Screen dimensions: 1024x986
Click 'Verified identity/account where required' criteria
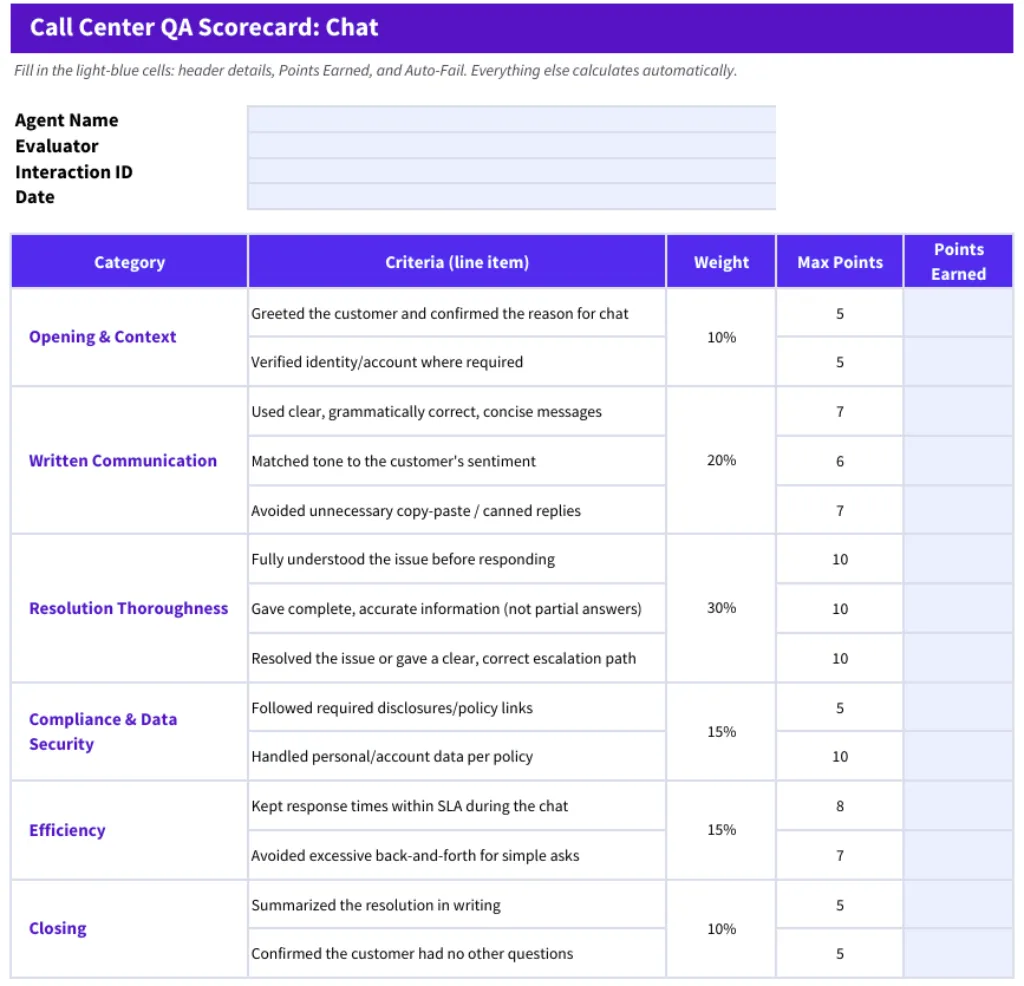pos(387,362)
